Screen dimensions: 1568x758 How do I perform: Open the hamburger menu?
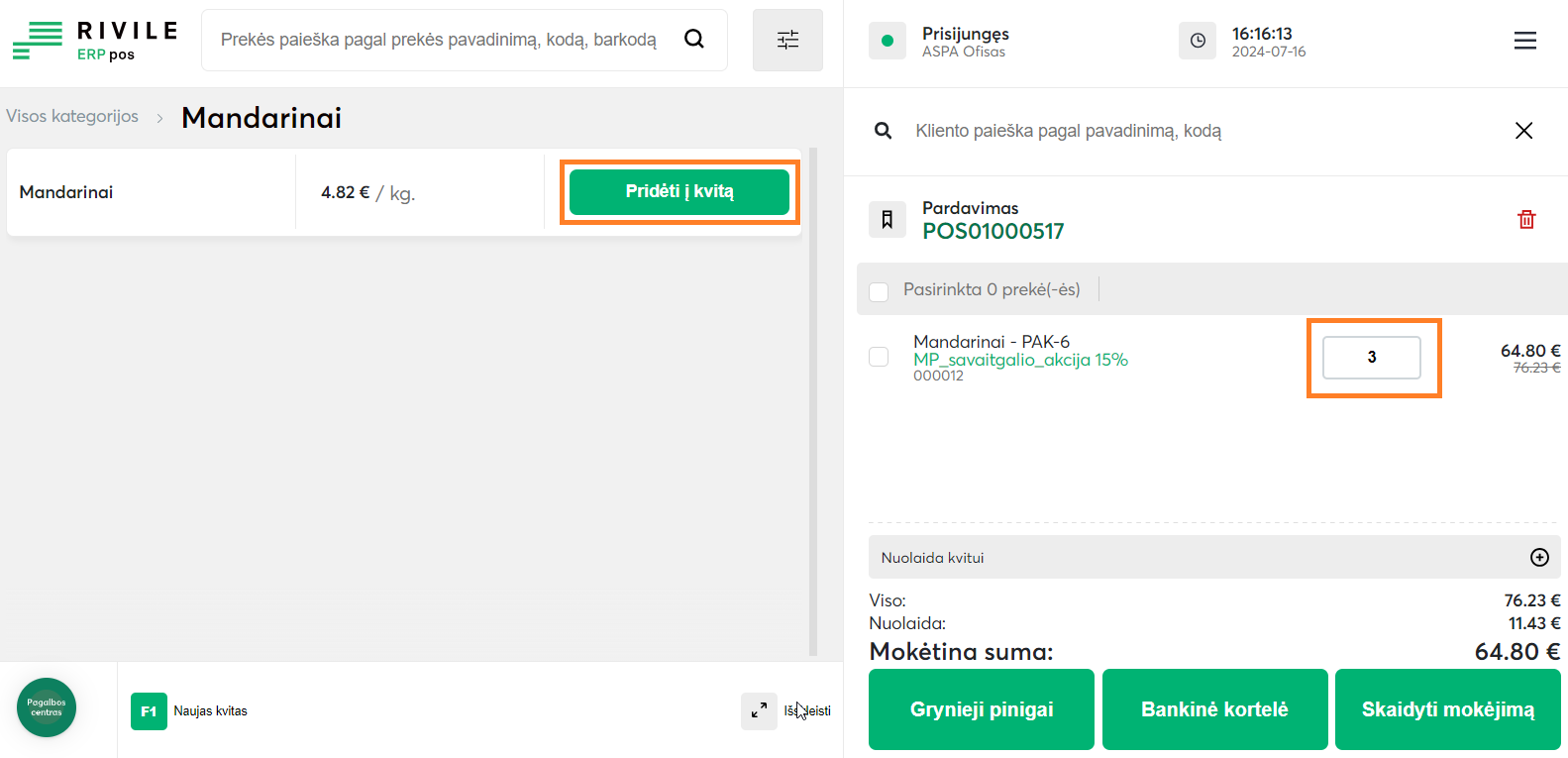click(x=1525, y=41)
